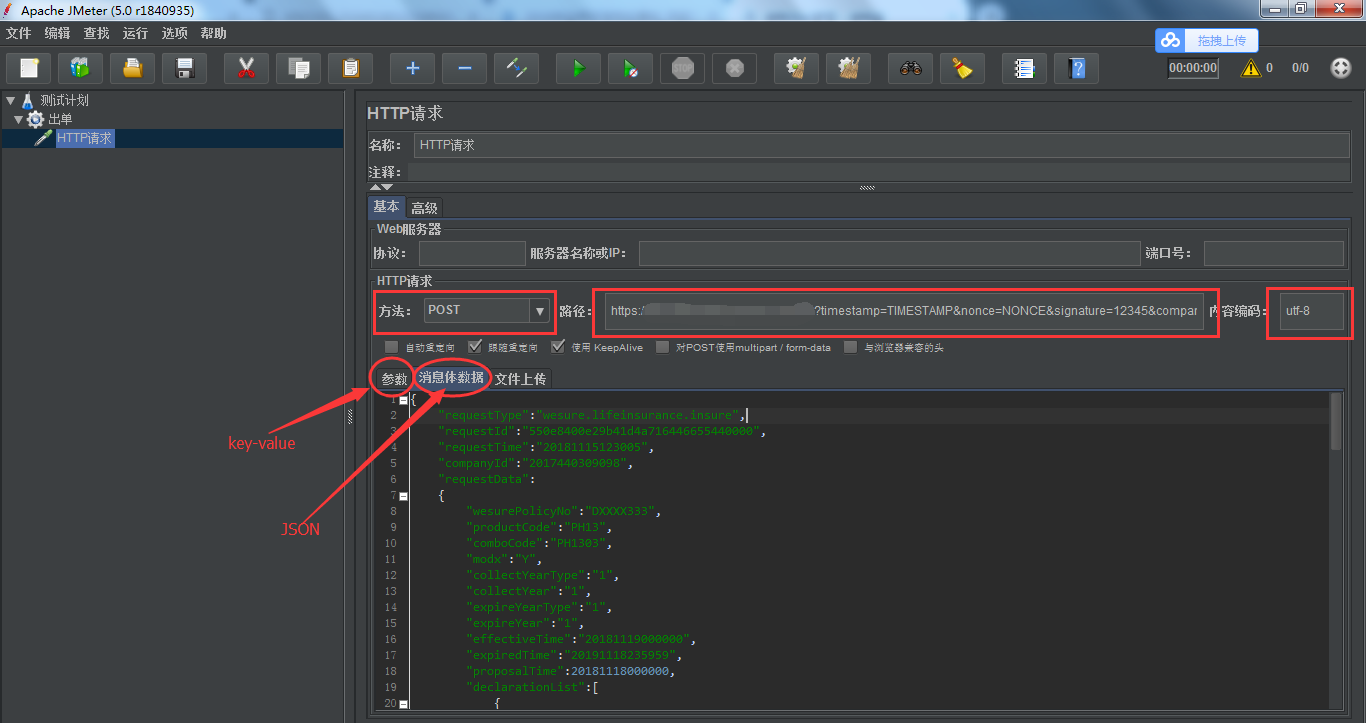Switch to the 文件上传 tab
The height and width of the screenshot is (723, 1366).
(x=521, y=379)
